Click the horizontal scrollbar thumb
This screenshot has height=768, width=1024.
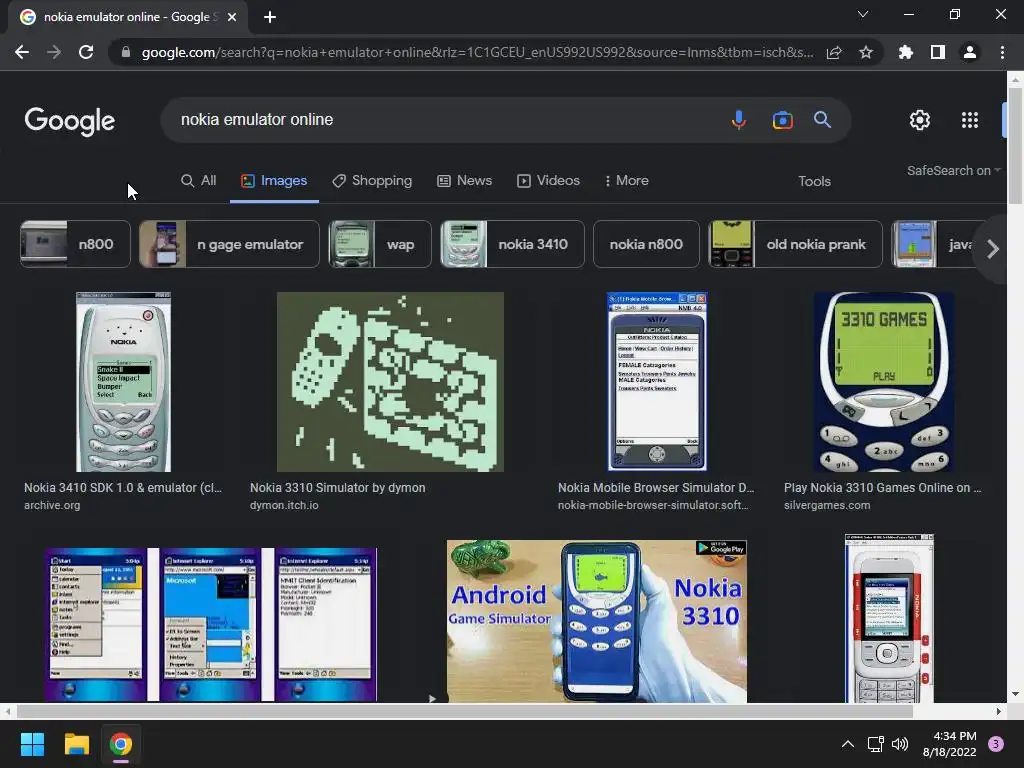464,711
